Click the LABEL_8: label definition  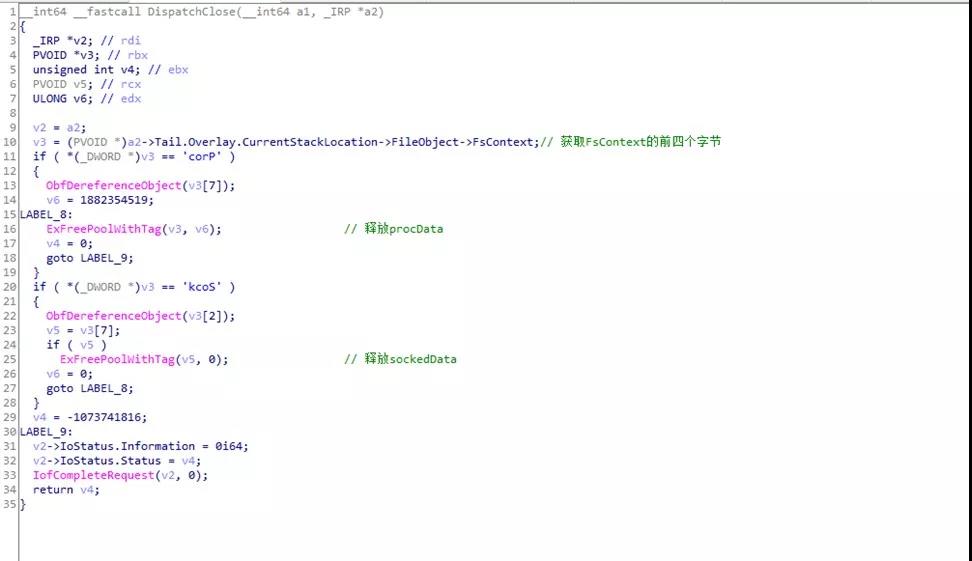click(x=46, y=214)
